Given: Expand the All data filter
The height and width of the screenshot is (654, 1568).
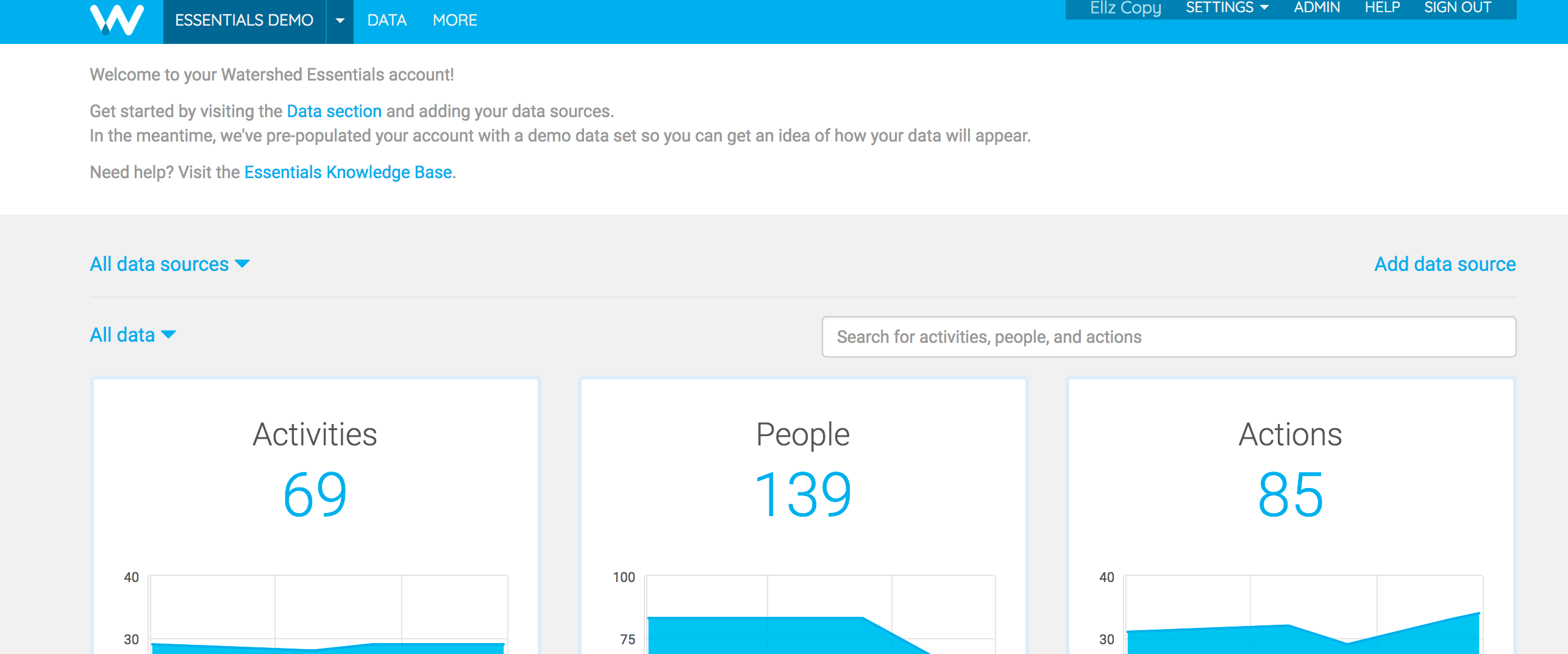Looking at the screenshot, I should tap(133, 335).
